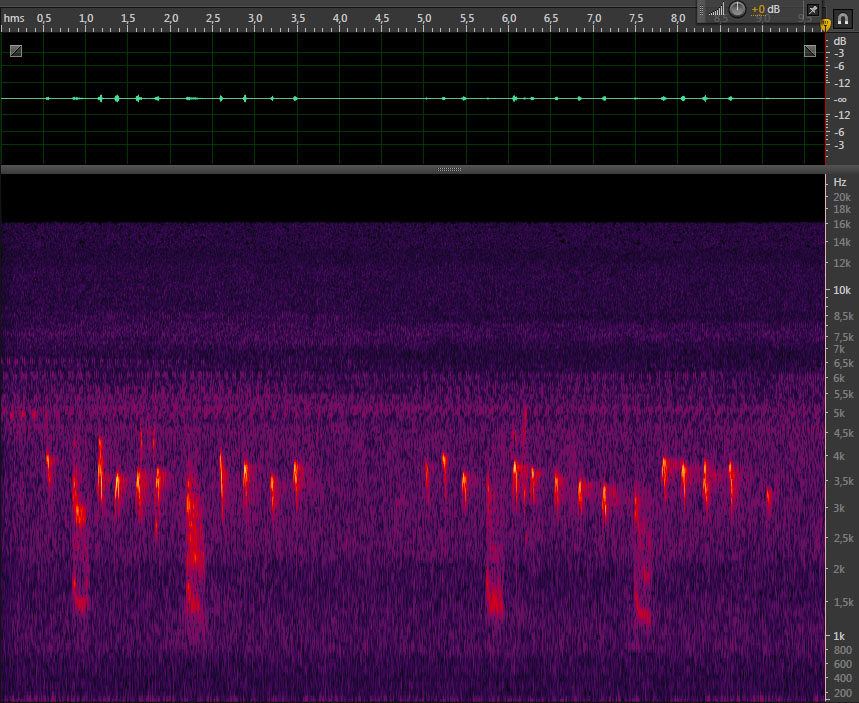Click the 4k label on the frequency scale
The image size is (859, 703).
point(839,456)
